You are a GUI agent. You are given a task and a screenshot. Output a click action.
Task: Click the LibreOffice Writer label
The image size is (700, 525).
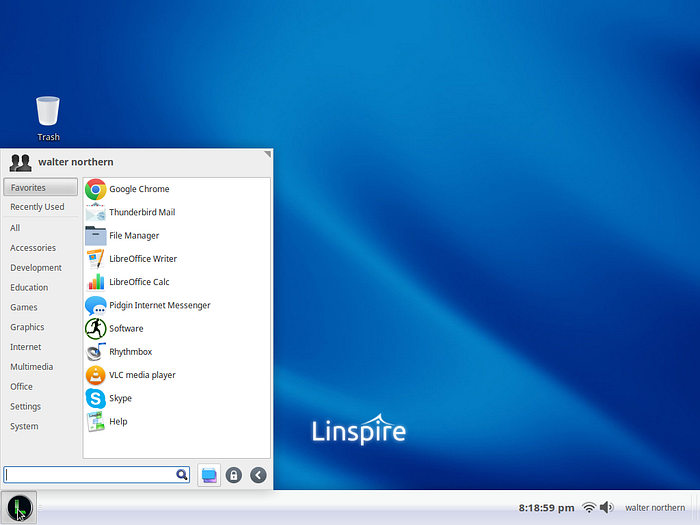tap(143, 258)
